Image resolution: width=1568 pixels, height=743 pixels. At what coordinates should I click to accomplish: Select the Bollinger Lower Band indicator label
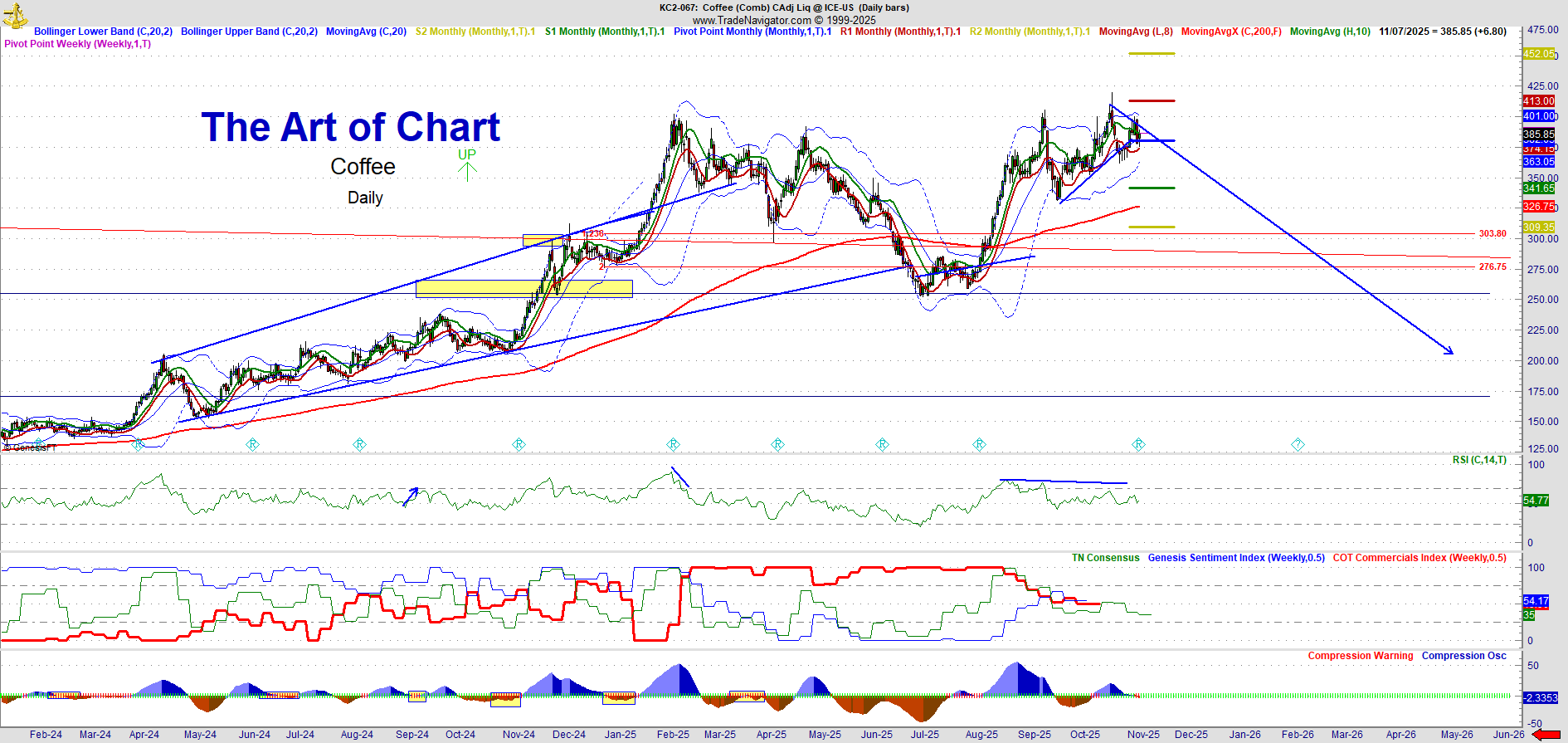coord(103,32)
